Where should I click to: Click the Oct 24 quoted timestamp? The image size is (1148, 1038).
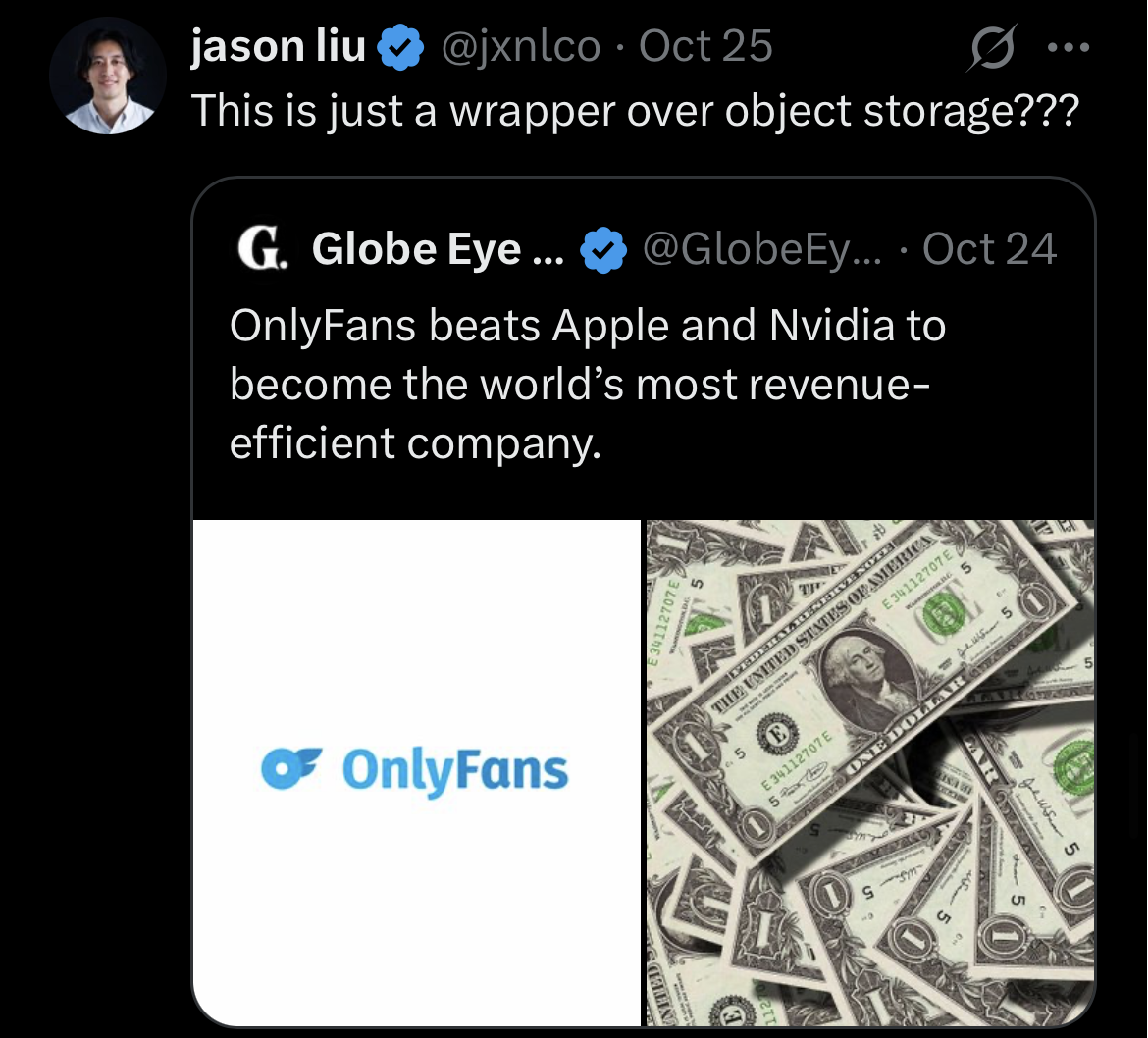(989, 249)
